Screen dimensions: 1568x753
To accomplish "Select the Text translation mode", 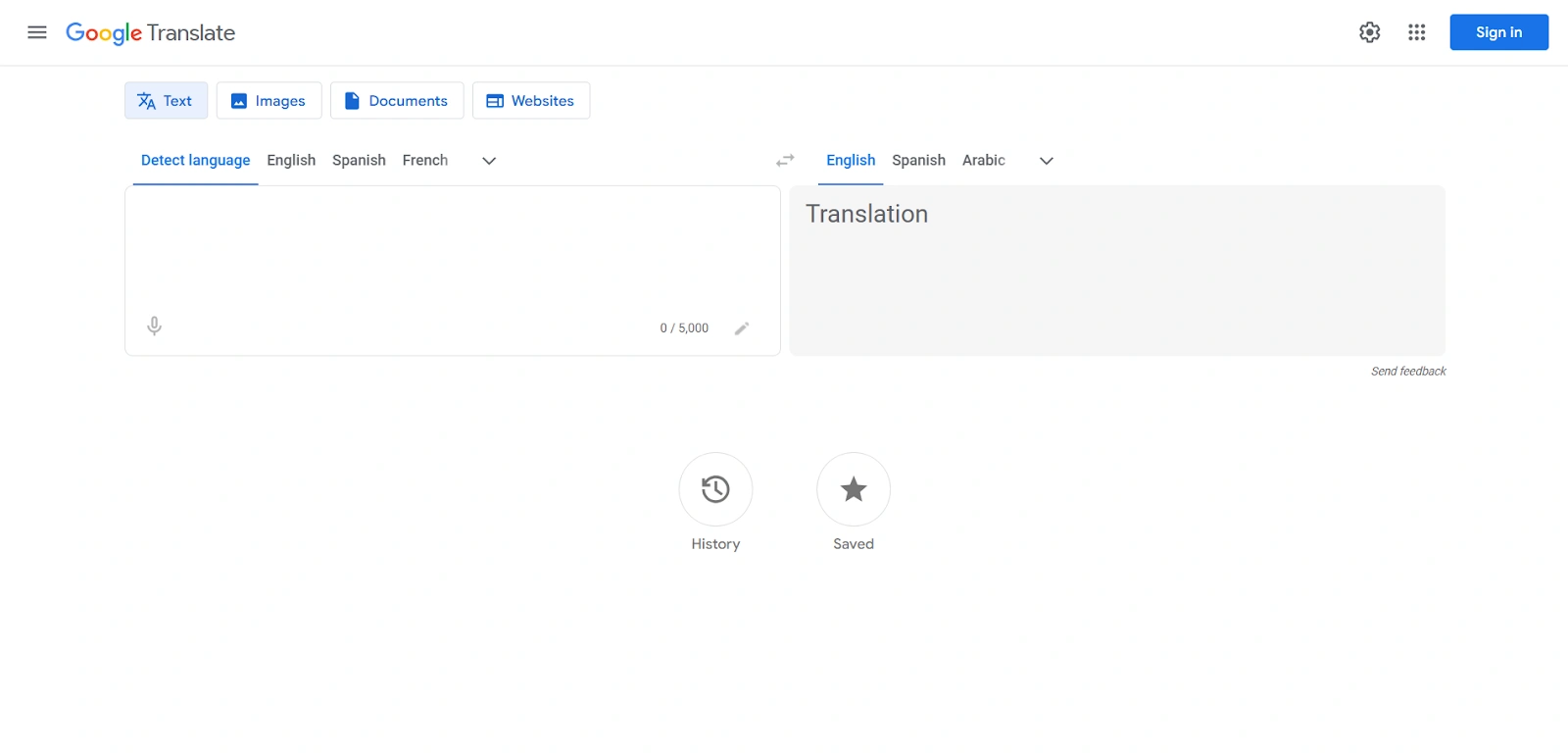I will [x=167, y=101].
